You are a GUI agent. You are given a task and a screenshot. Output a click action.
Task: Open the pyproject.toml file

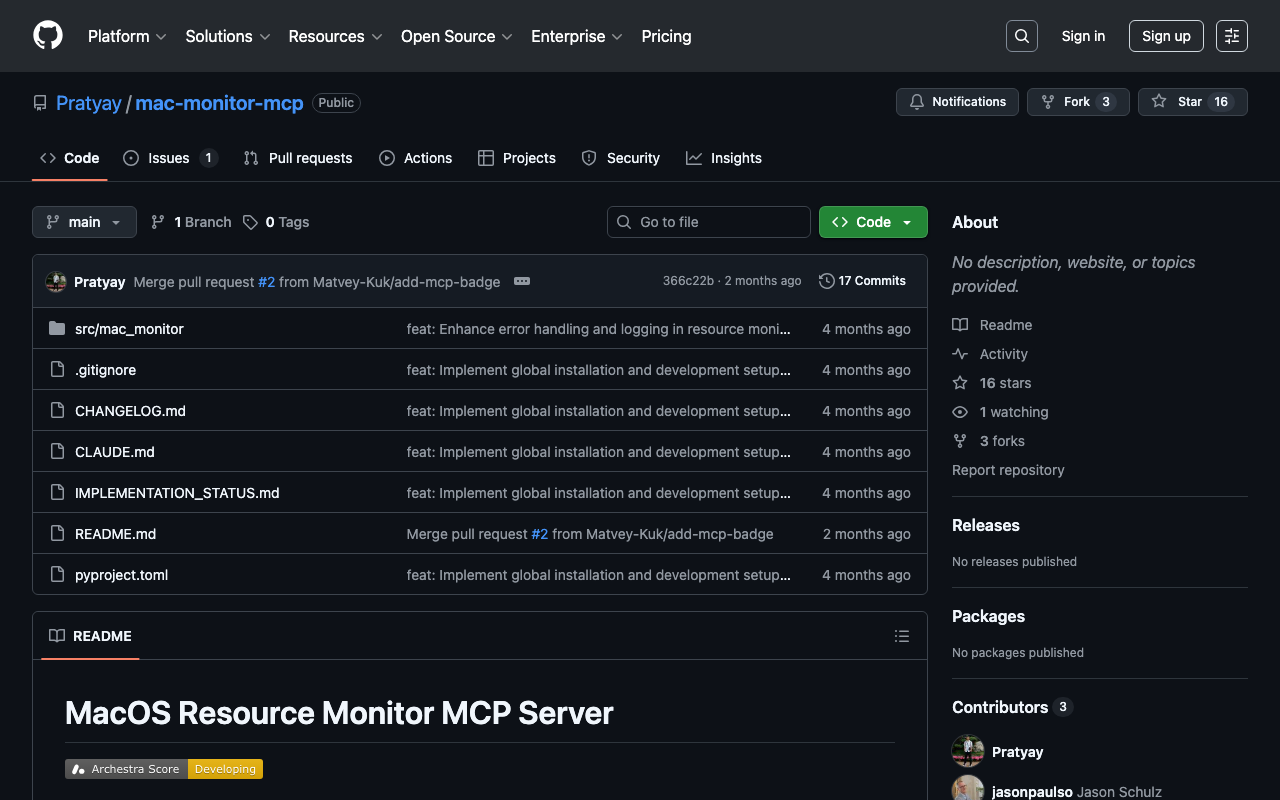point(121,575)
